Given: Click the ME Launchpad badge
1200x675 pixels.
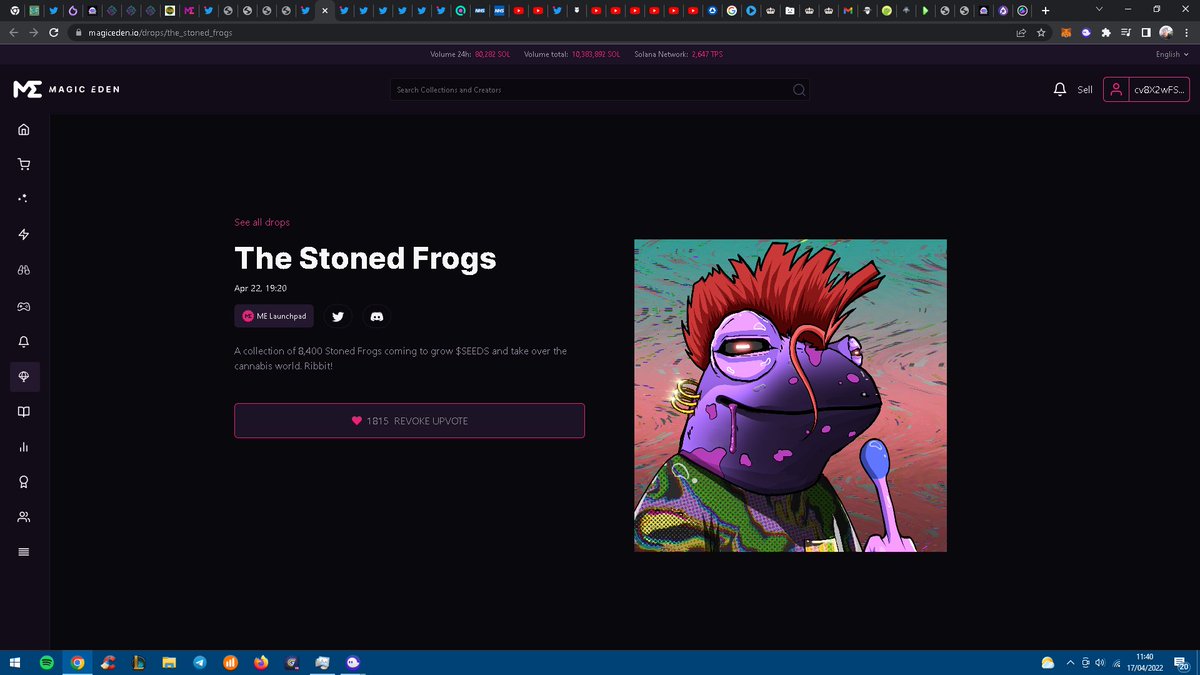Looking at the screenshot, I should 274,316.
